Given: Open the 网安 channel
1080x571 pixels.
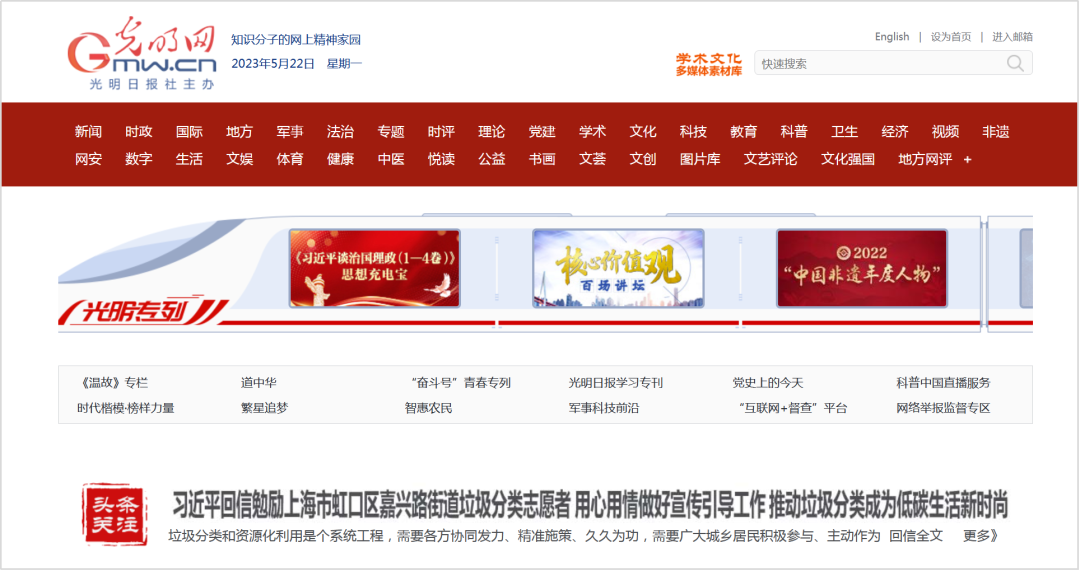Looking at the screenshot, I should tap(88, 159).
